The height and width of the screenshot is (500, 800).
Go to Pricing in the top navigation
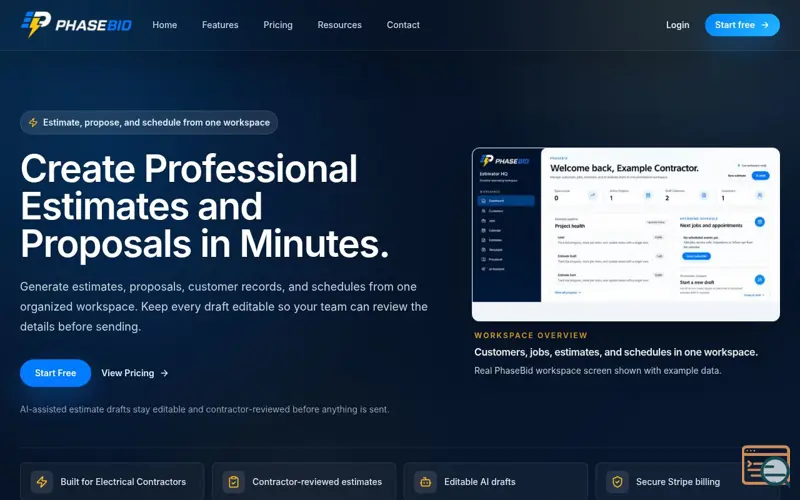coord(278,25)
